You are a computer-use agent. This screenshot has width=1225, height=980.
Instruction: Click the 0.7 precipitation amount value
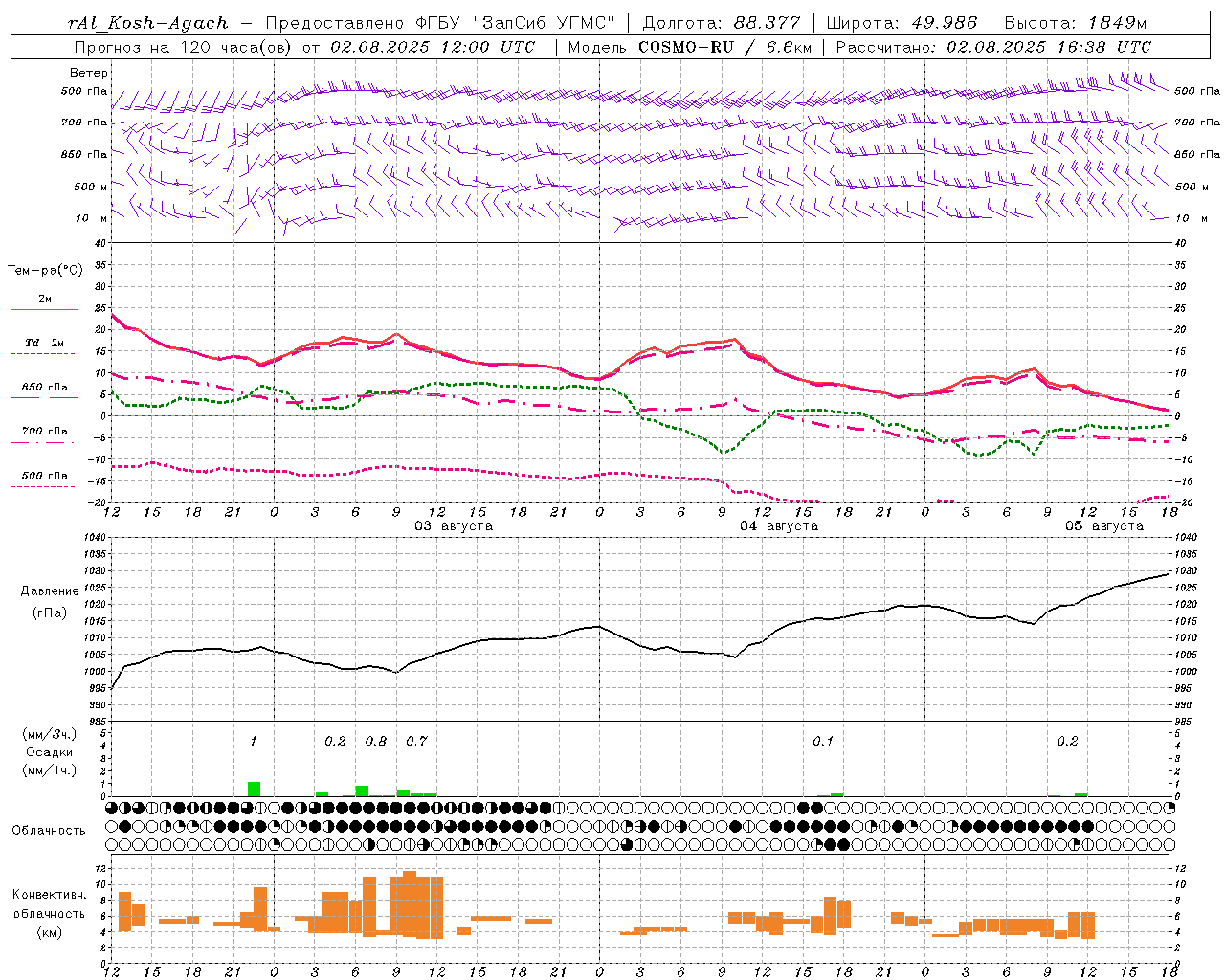(x=416, y=741)
